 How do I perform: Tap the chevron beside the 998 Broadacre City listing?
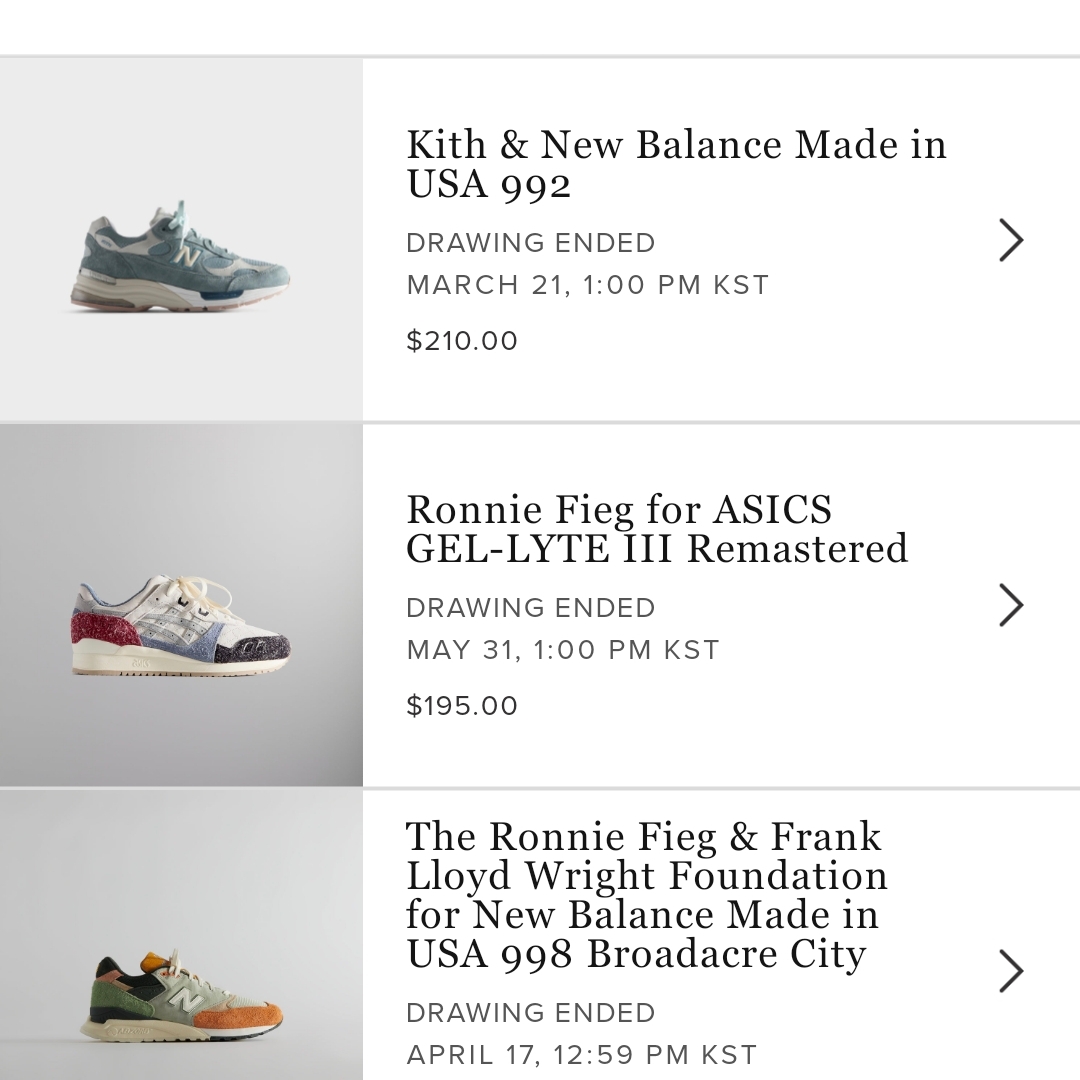click(1011, 970)
